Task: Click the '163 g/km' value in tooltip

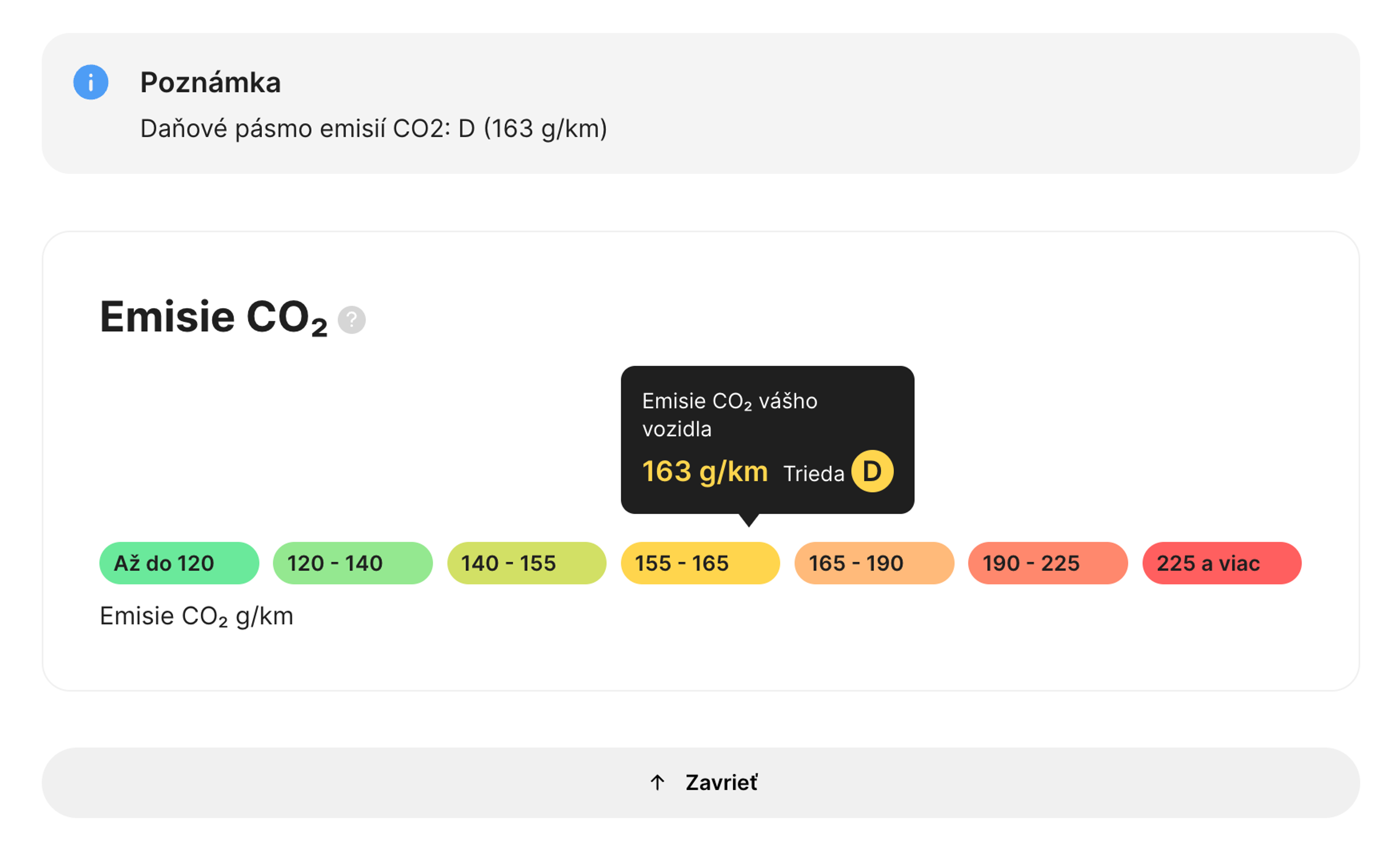Action: (x=705, y=472)
